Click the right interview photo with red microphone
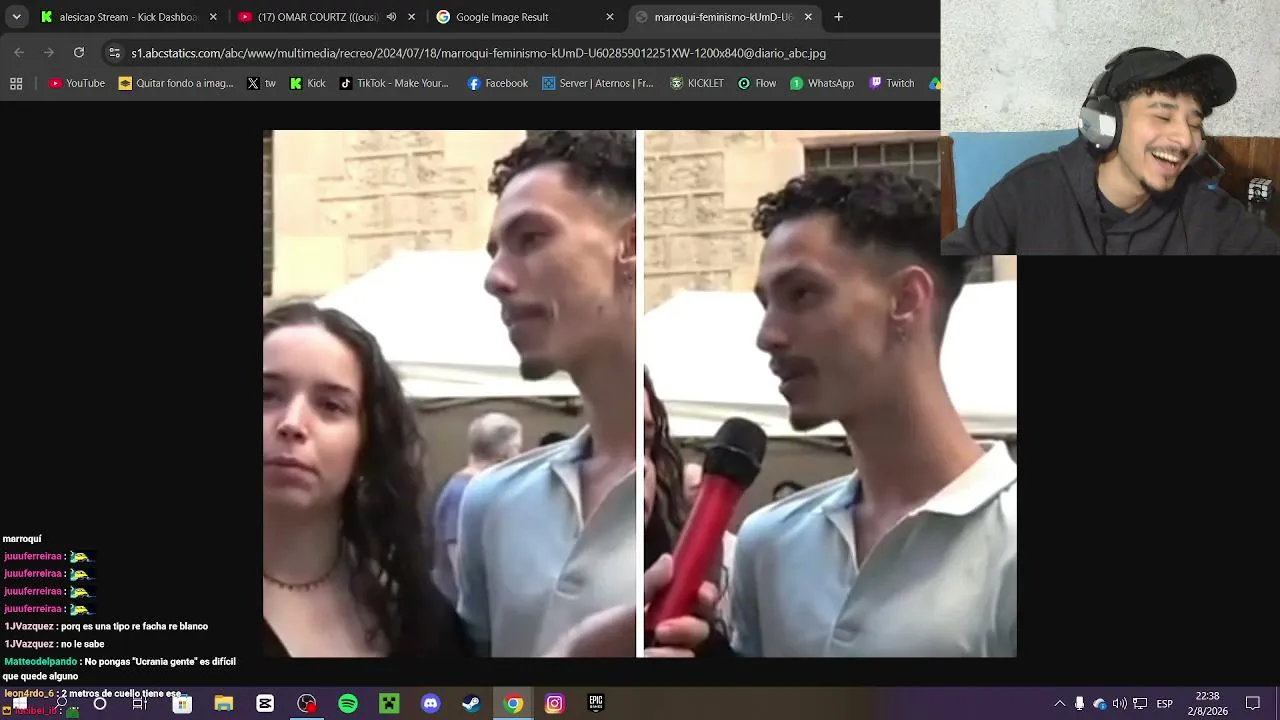The image size is (1280, 720). click(830, 393)
